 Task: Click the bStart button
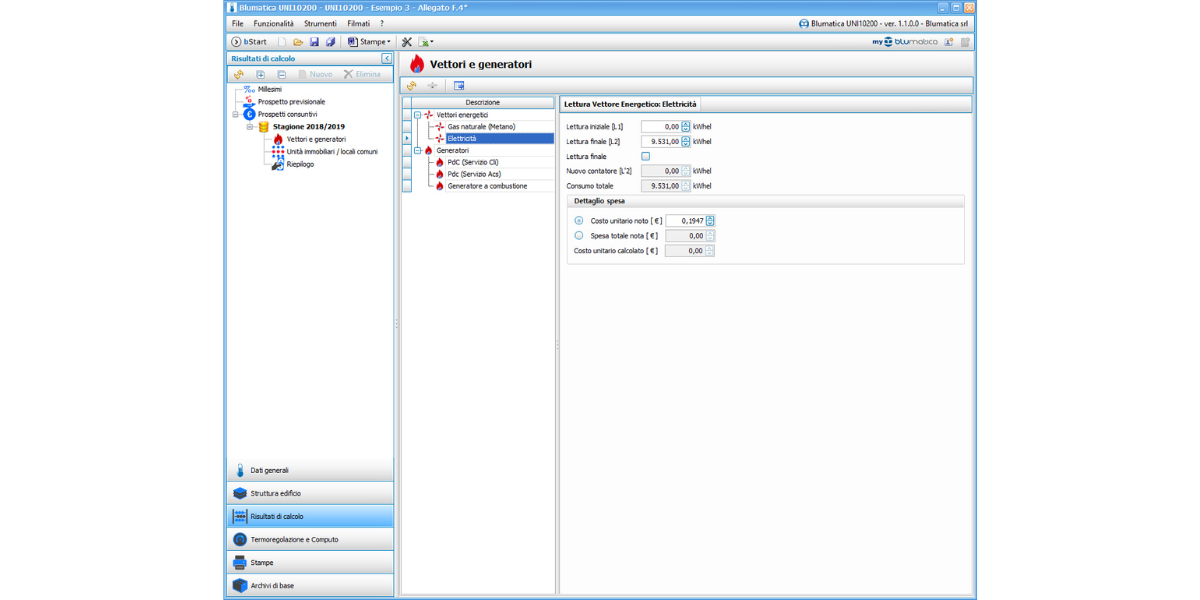coord(249,42)
